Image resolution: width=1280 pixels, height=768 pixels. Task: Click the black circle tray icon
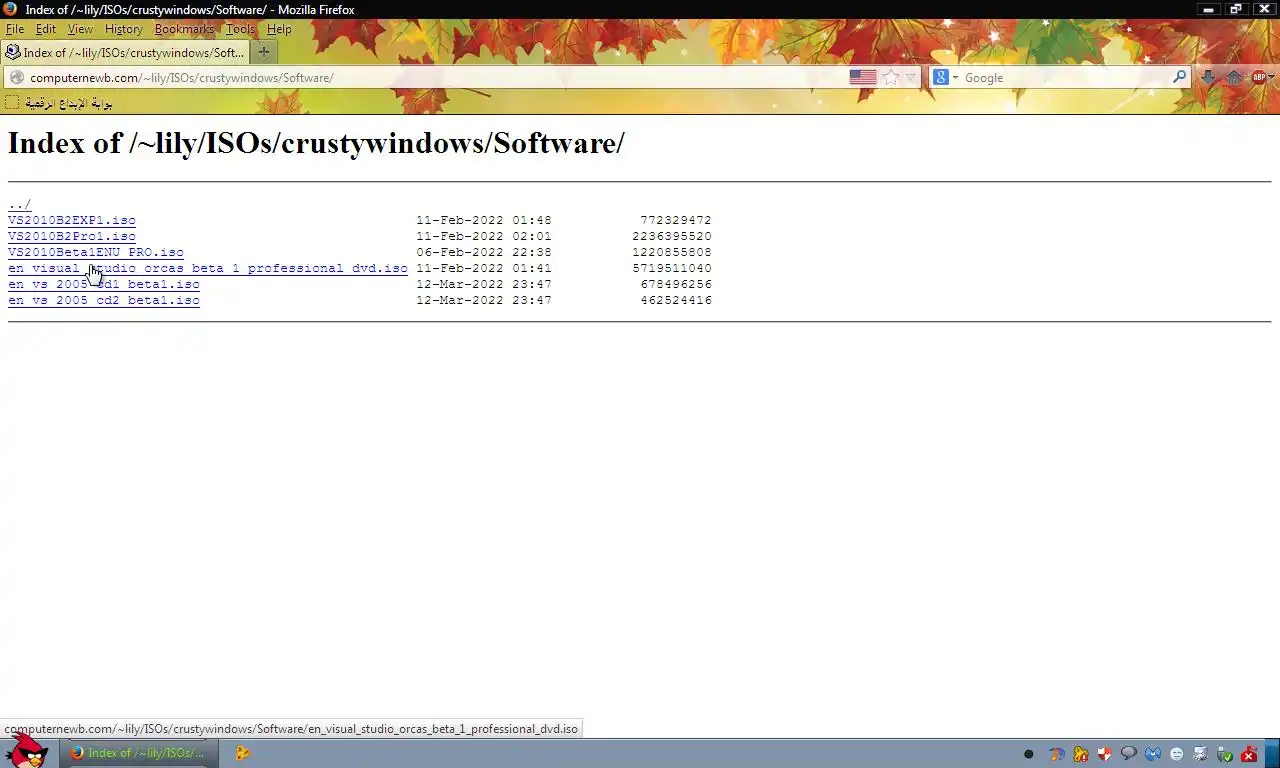pyautogui.click(x=1028, y=754)
